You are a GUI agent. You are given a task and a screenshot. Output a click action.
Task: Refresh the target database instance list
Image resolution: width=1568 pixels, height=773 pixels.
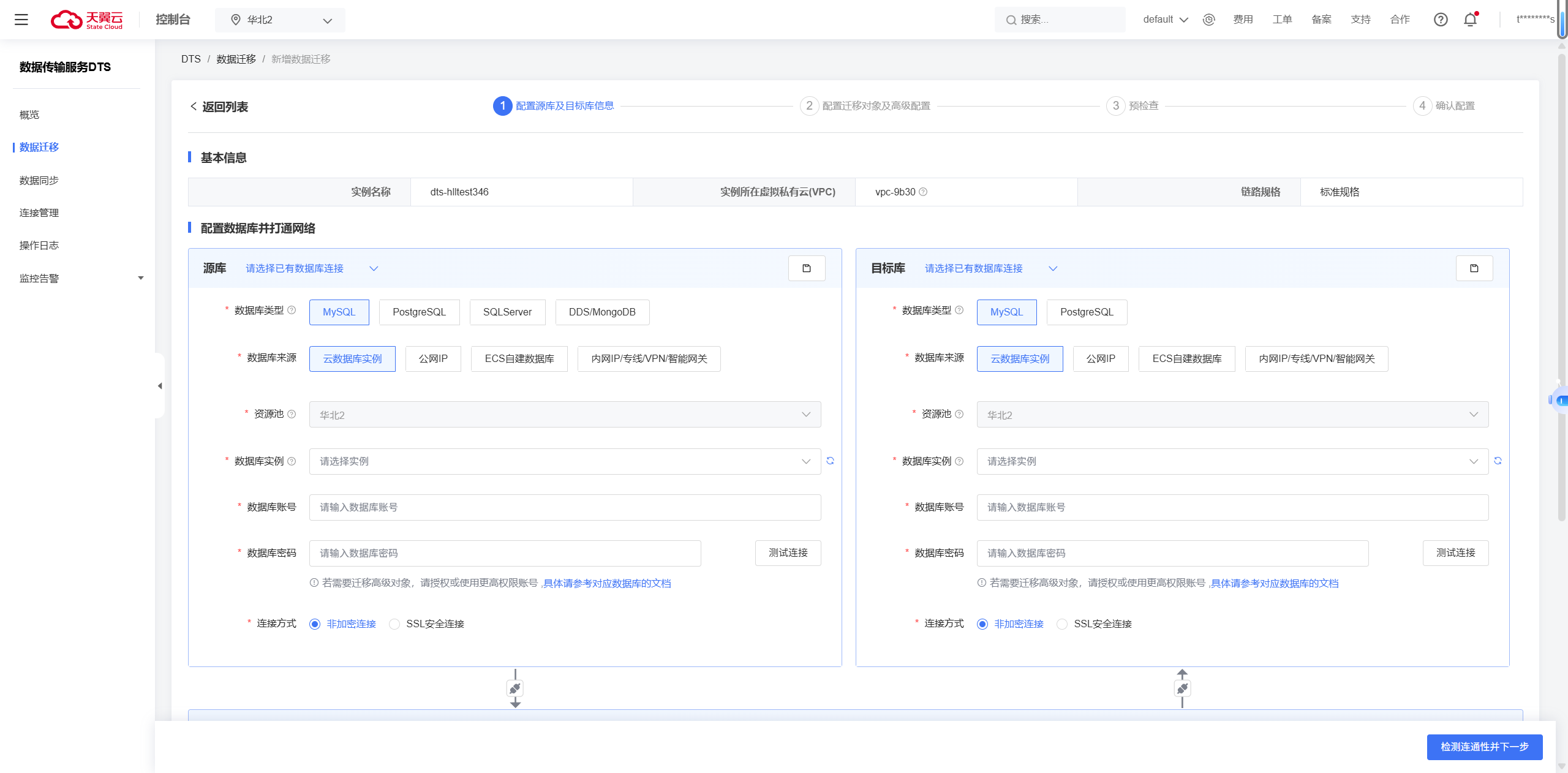pyautogui.click(x=1498, y=461)
